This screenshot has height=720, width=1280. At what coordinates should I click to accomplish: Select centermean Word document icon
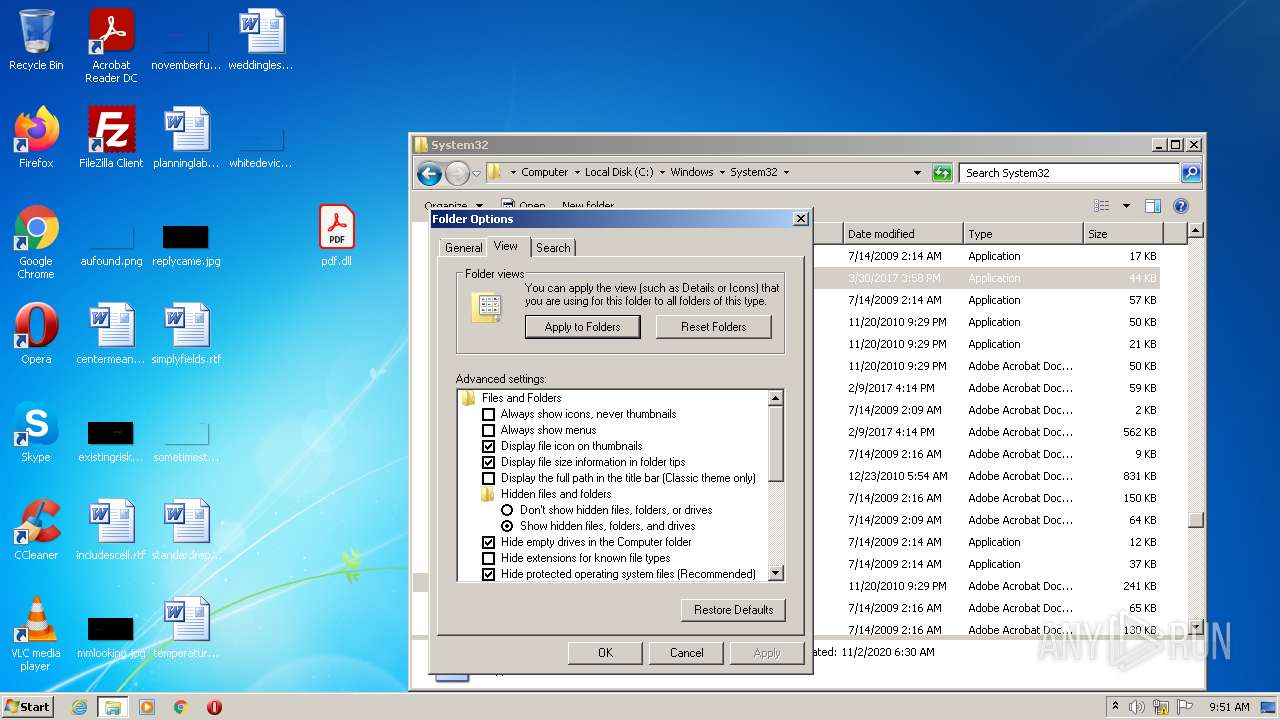(111, 334)
